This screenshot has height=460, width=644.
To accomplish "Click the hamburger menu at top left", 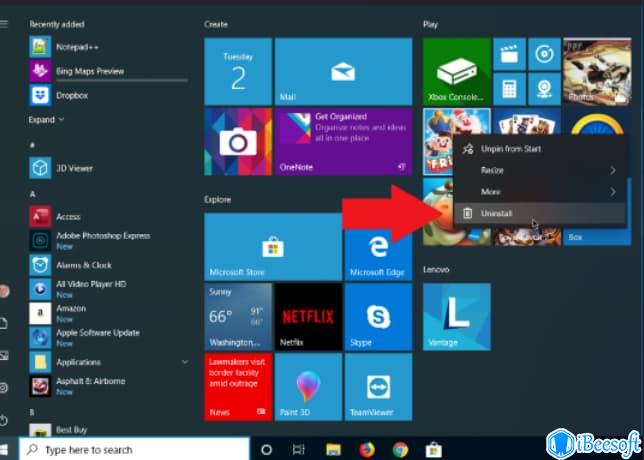I will [4, 24].
